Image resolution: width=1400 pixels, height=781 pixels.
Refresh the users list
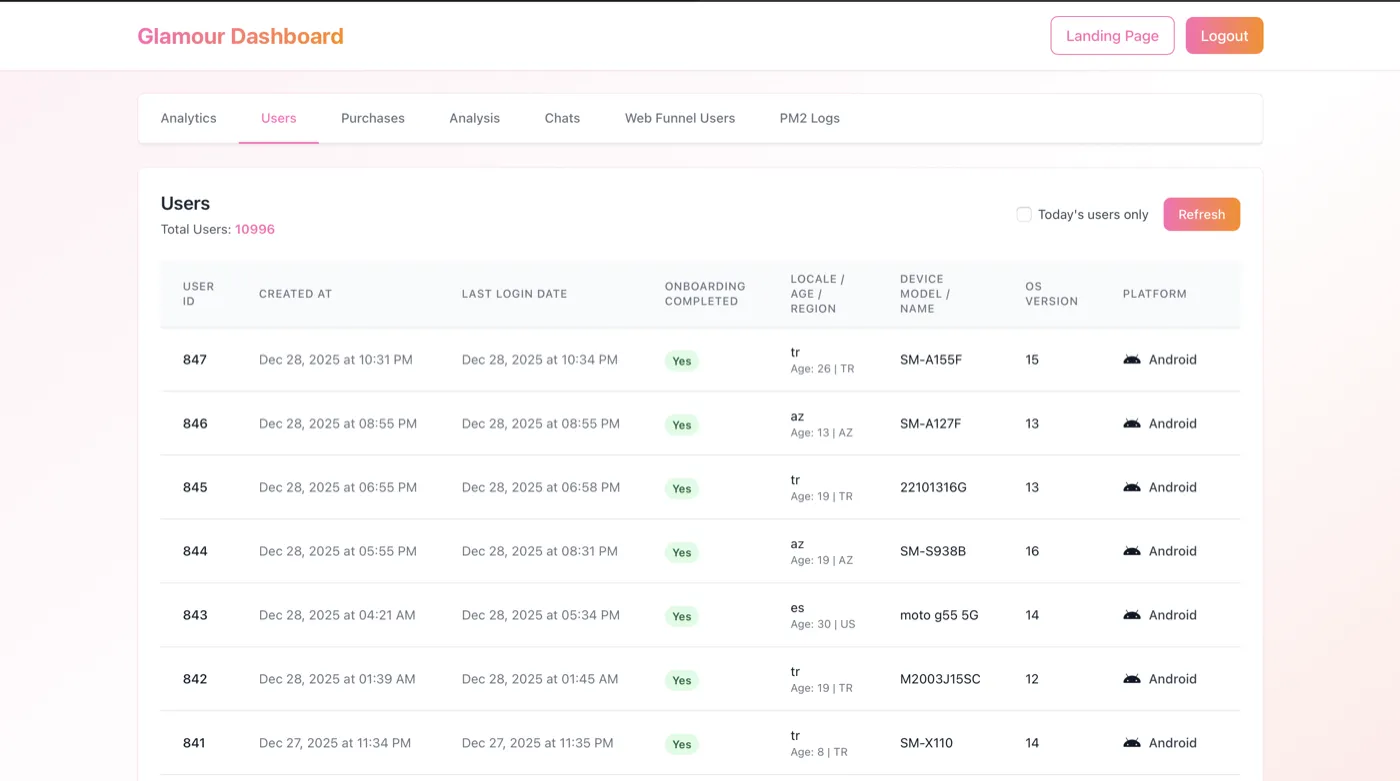coord(1202,214)
